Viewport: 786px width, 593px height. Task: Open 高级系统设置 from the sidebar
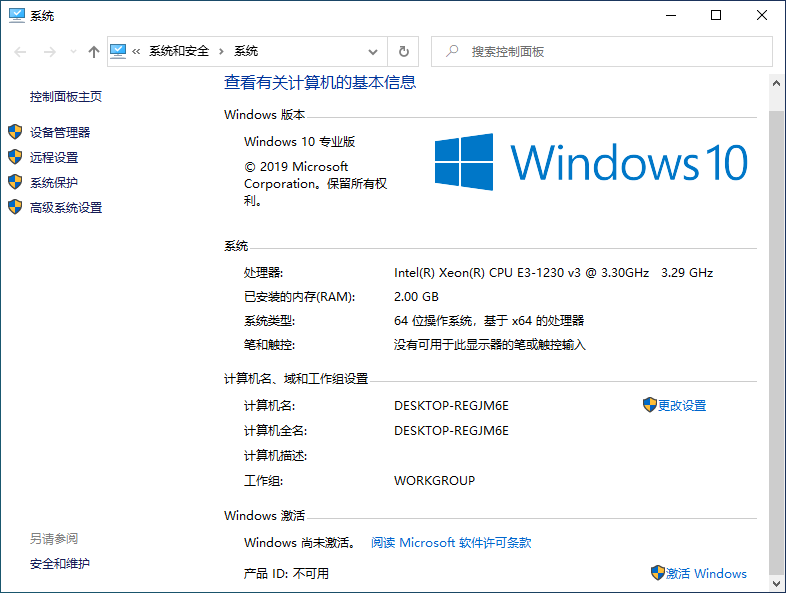click(66, 208)
